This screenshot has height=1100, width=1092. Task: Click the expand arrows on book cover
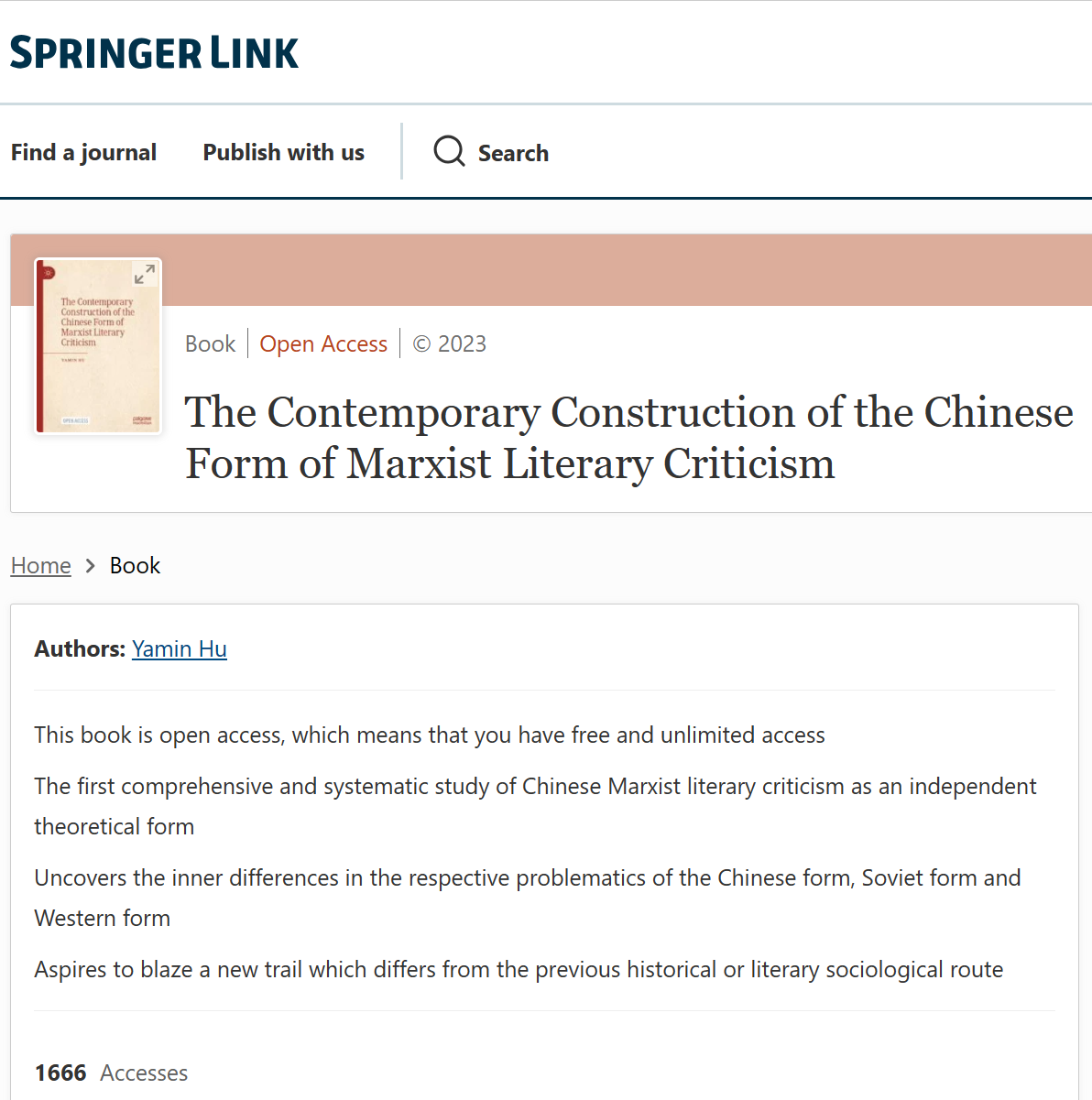click(145, 274)
